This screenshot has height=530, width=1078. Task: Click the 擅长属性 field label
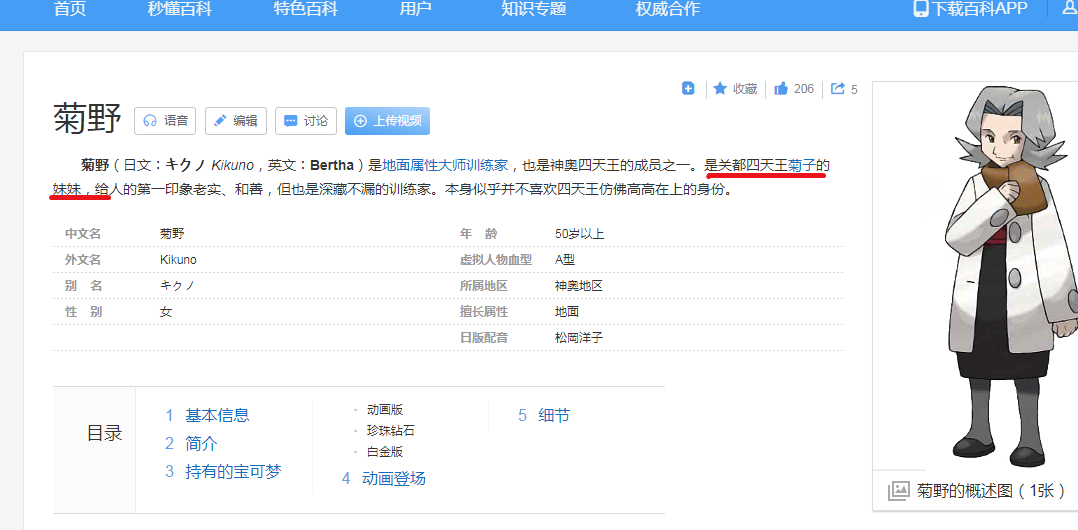coord(483,311)
